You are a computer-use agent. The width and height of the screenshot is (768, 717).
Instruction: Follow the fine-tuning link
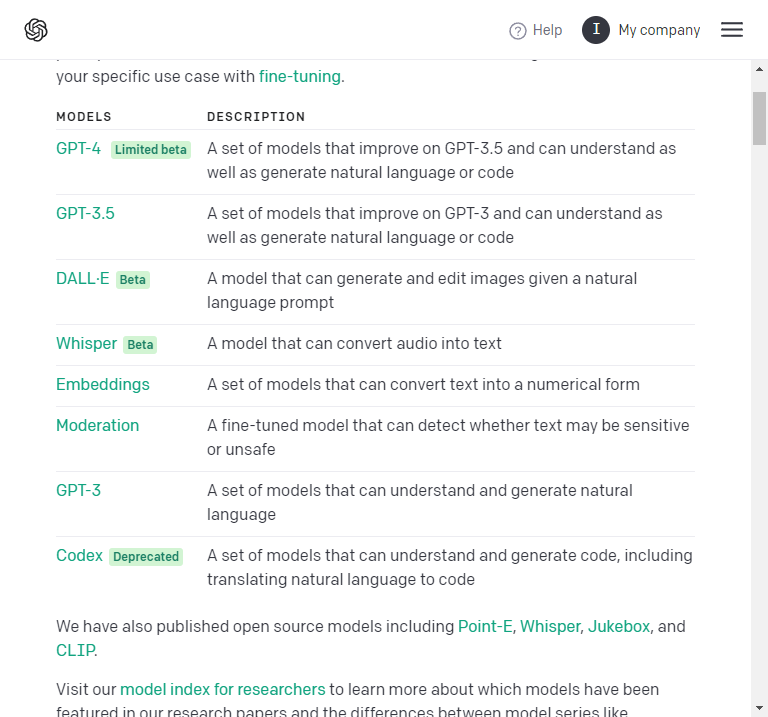[x=300, y=76]
